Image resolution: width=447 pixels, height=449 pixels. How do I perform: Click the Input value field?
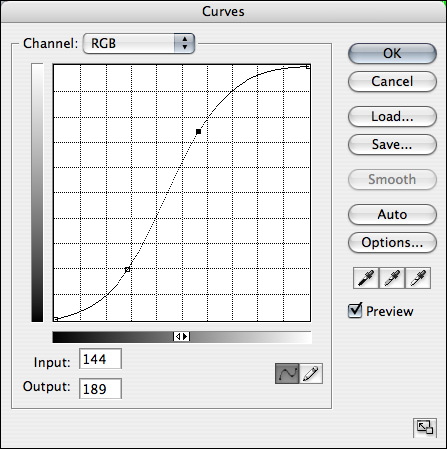[100, 359]
